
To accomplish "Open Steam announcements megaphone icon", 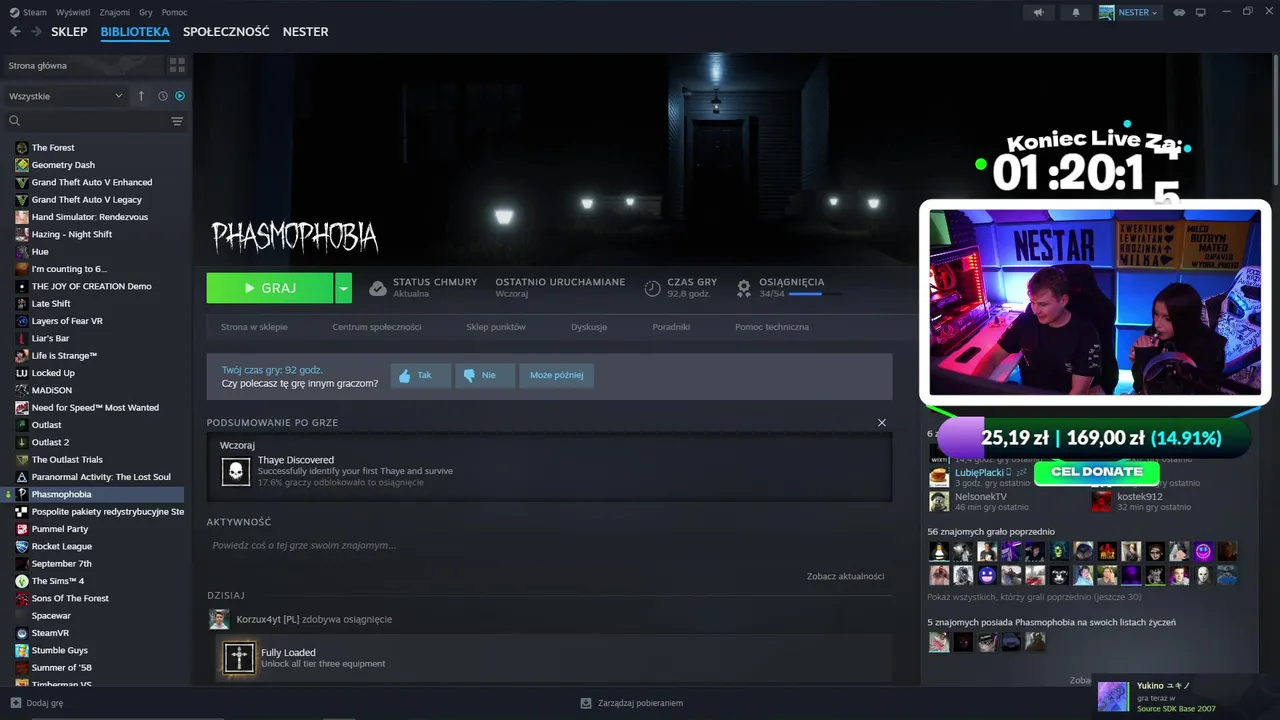I will click(1038, 12).
